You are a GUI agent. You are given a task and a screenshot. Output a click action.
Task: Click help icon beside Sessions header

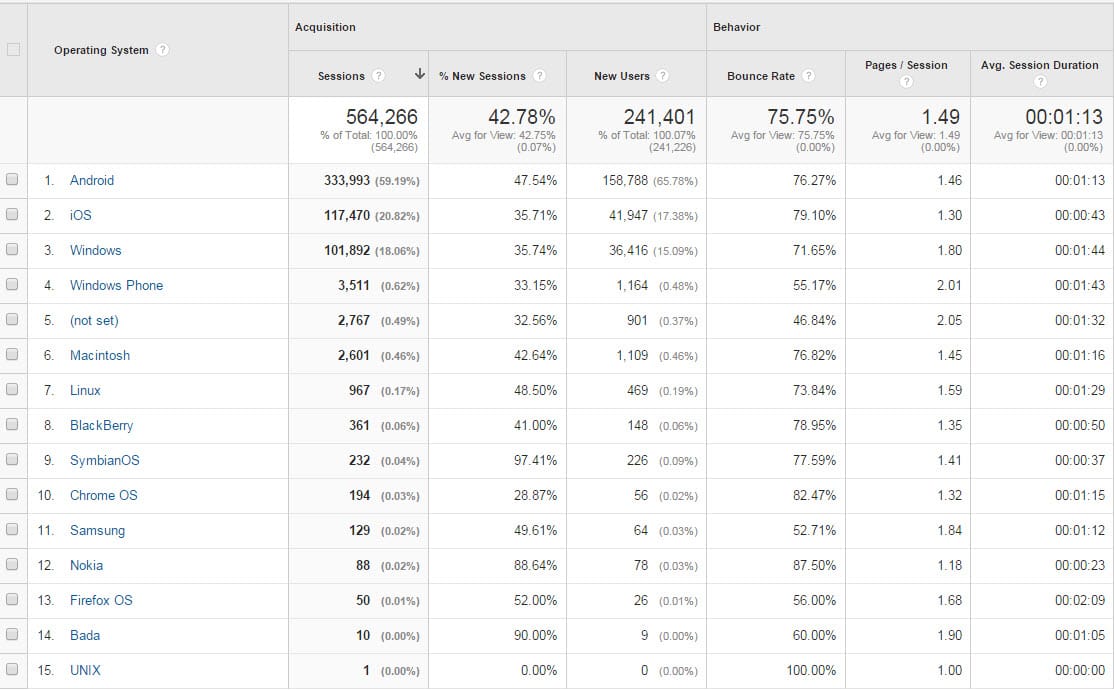pyautogui.click(x=378, y=76)
